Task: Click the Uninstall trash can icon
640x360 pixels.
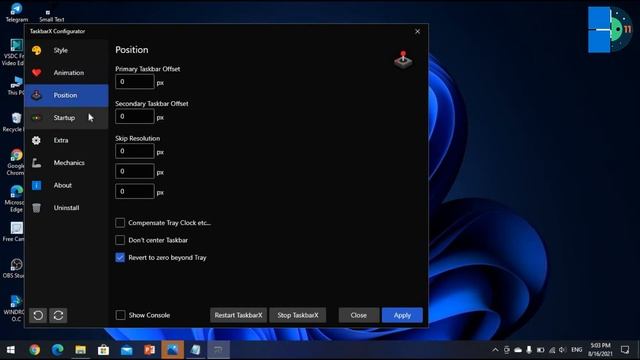Action: point(36,208)
